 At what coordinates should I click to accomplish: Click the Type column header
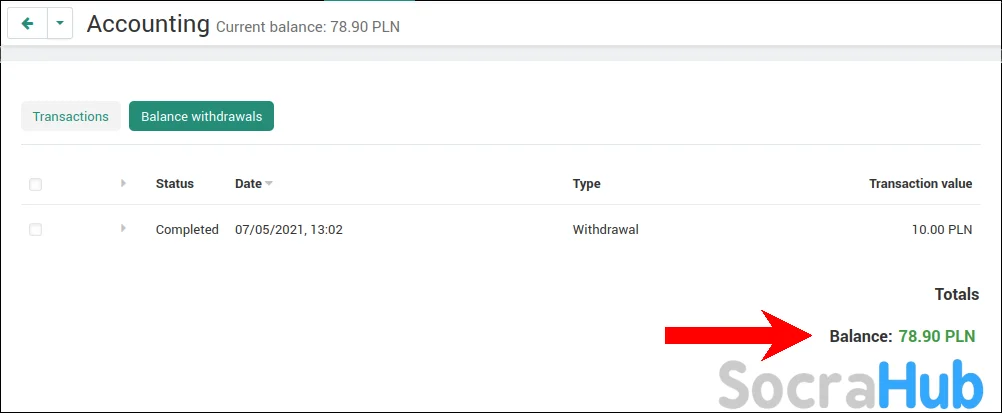586,184
